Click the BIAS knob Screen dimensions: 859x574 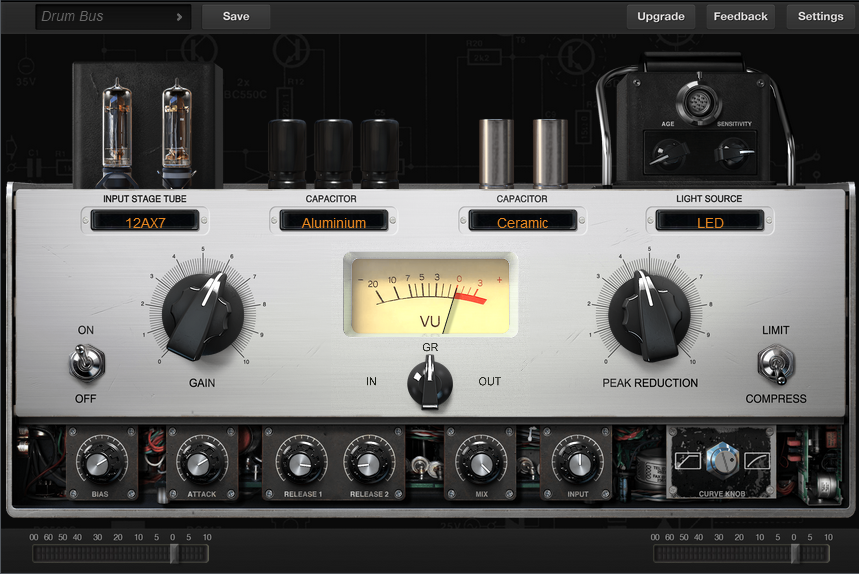coord(101,463)
